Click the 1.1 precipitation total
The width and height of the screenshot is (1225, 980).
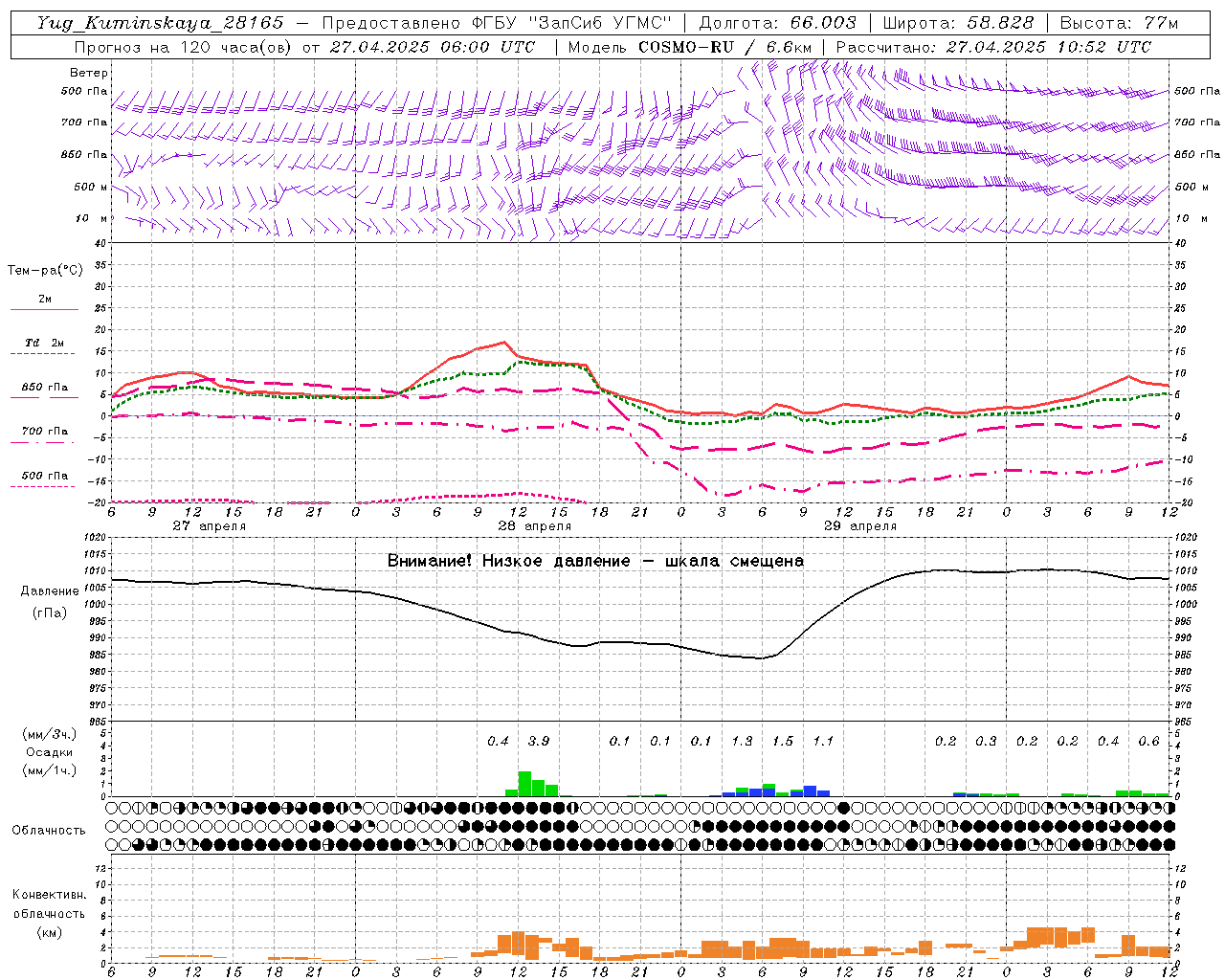pos(823,741)
